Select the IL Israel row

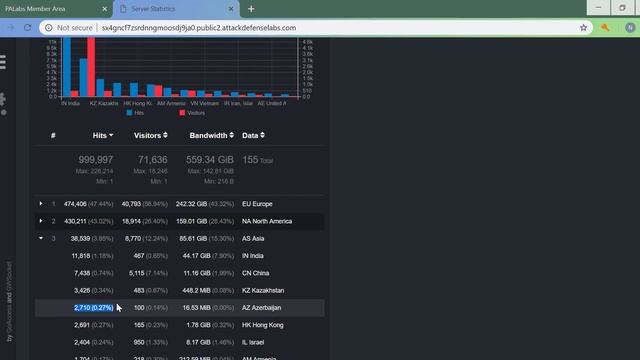(x=180, y=342)
